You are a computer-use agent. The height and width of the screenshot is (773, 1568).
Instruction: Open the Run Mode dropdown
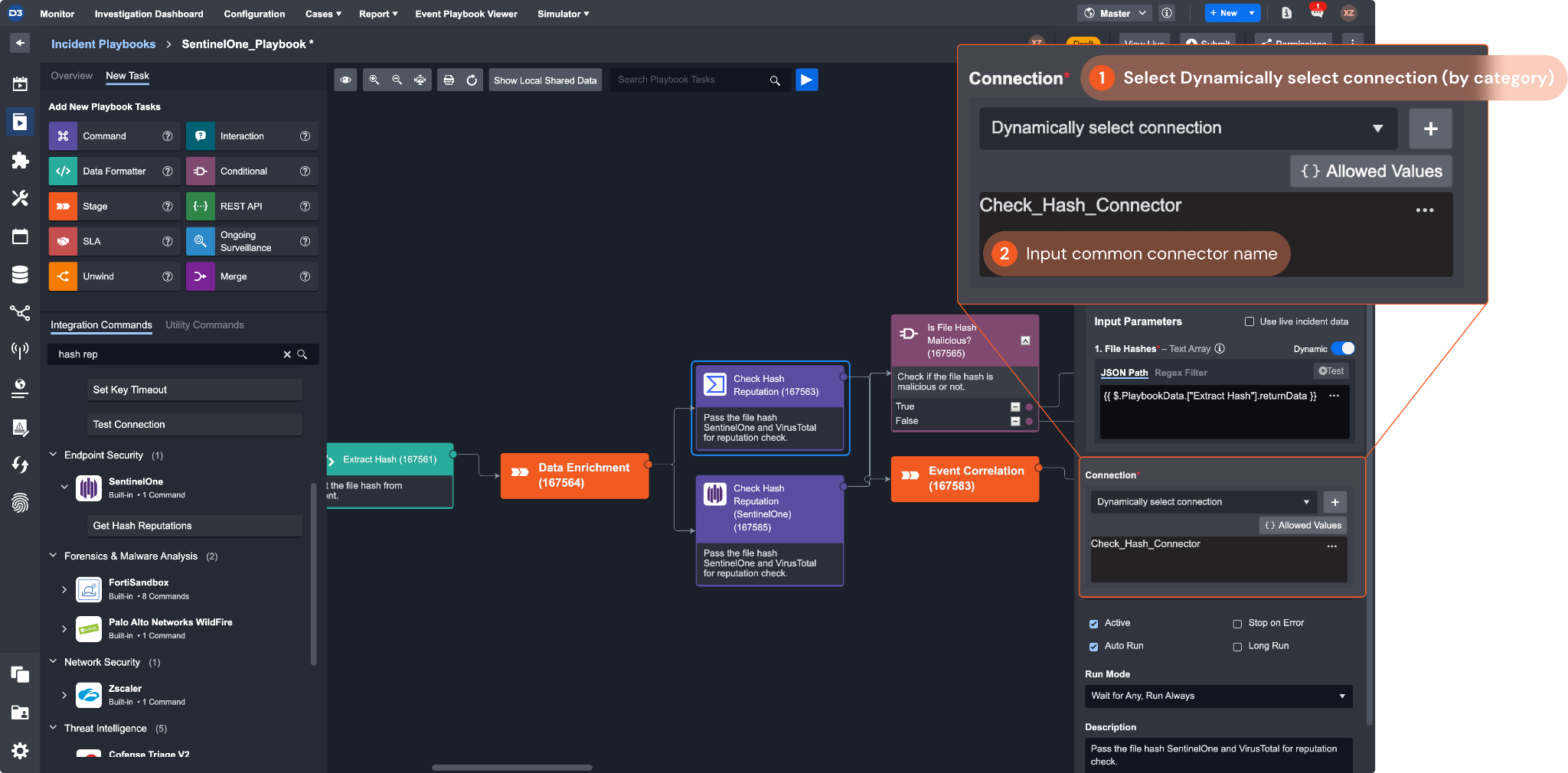pyautogui.click(x=1219, y=696)
